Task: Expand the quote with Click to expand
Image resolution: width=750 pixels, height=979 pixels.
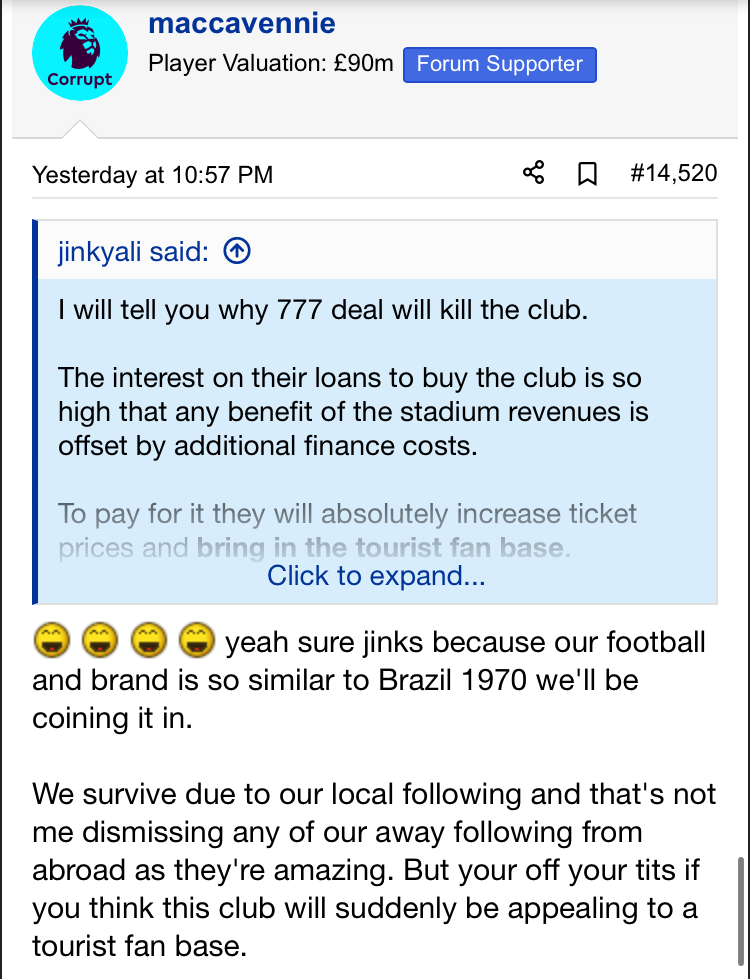Action: pyautogui.click(x=376, y=576)
